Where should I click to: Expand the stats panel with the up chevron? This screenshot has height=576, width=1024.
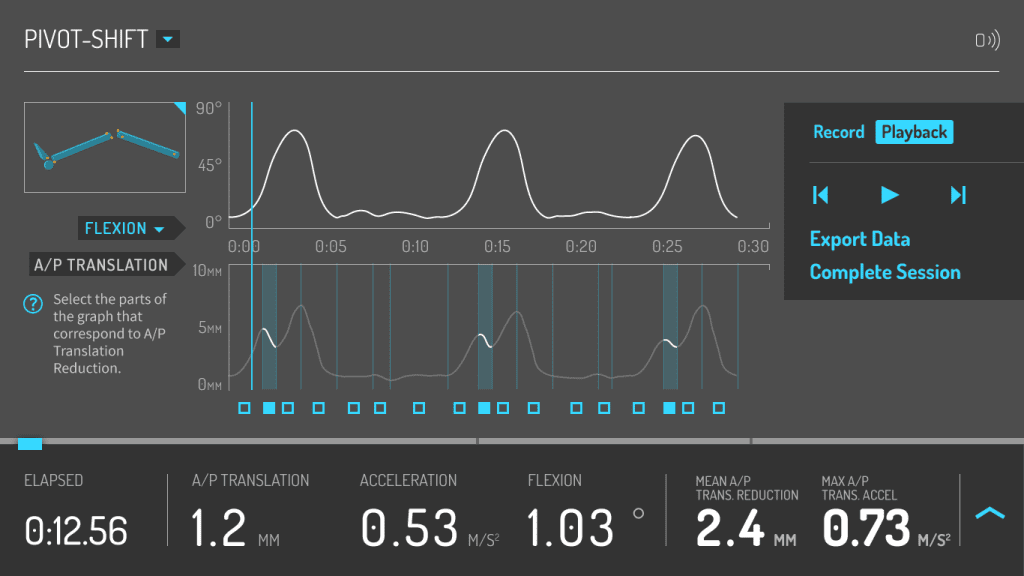click(989, 513)
